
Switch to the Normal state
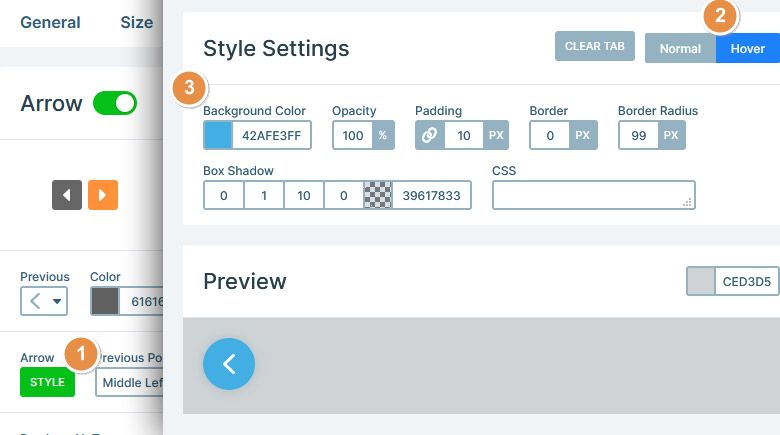[680, 48]
